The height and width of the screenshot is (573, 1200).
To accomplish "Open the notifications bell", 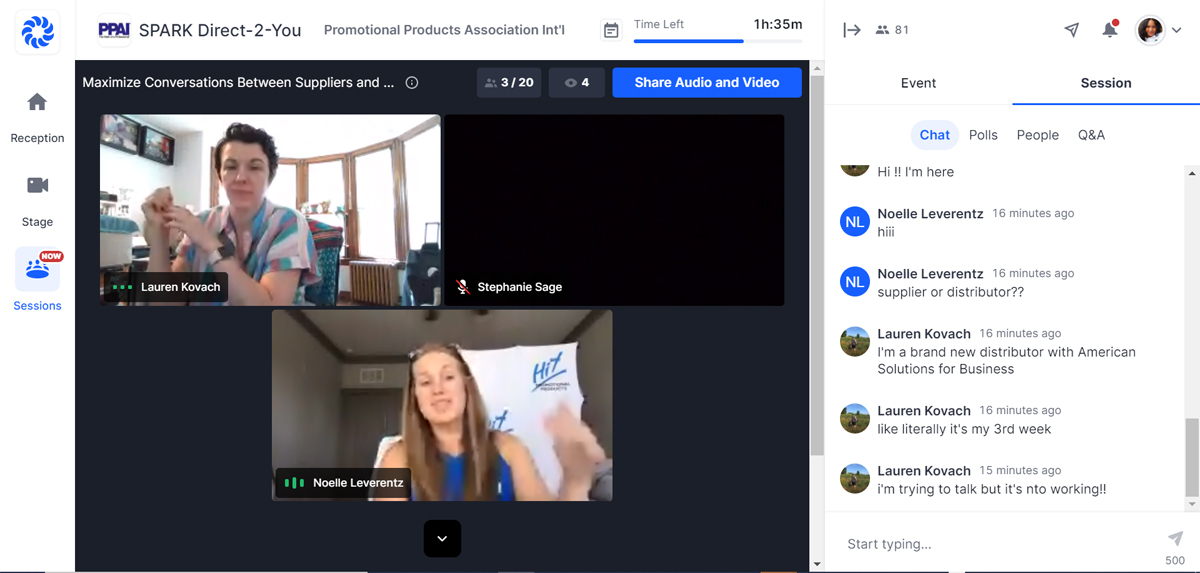I will click(1109, 30).
